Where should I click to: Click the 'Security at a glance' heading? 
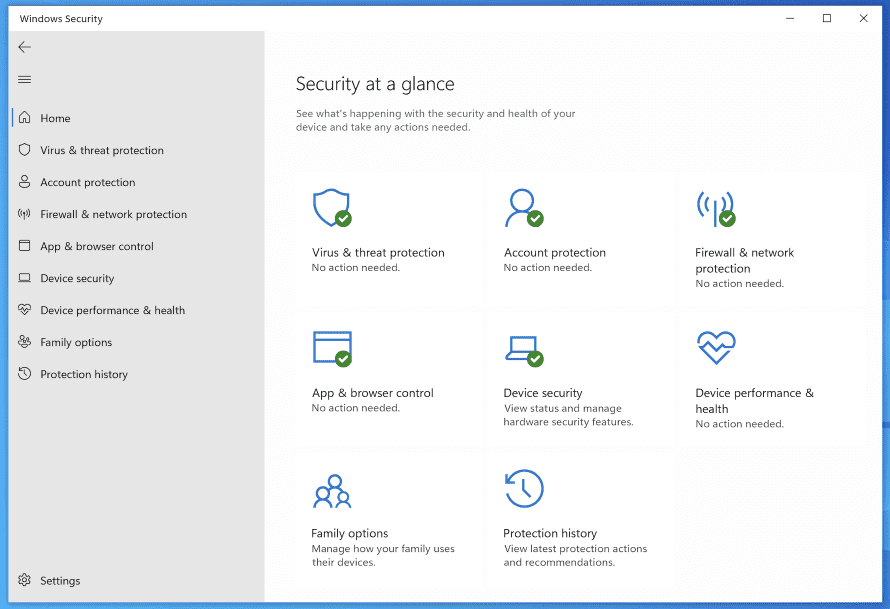pos(375,84)
